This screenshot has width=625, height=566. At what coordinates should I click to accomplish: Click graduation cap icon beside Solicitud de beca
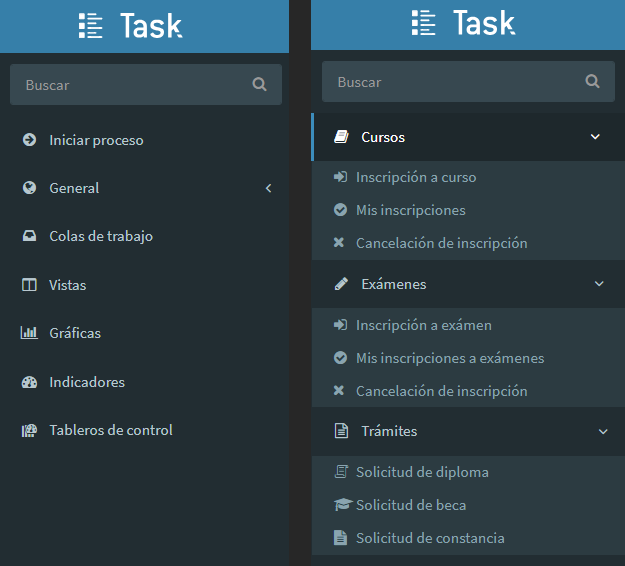pyautogui.click(x=343, y=505)
